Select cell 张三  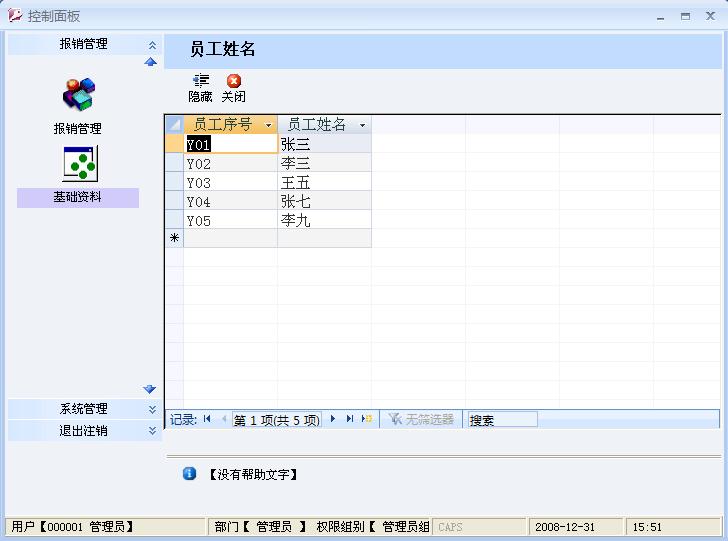click(325, 144)
